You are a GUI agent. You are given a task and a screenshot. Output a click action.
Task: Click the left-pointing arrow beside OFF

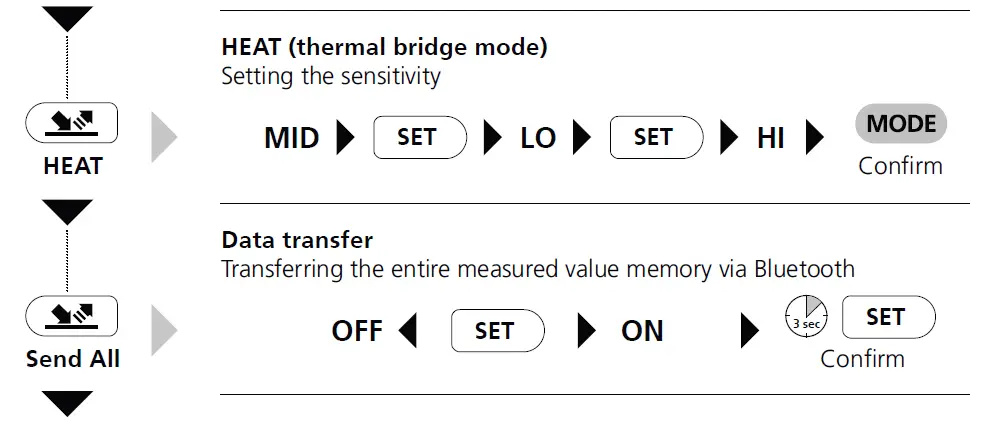407,331
